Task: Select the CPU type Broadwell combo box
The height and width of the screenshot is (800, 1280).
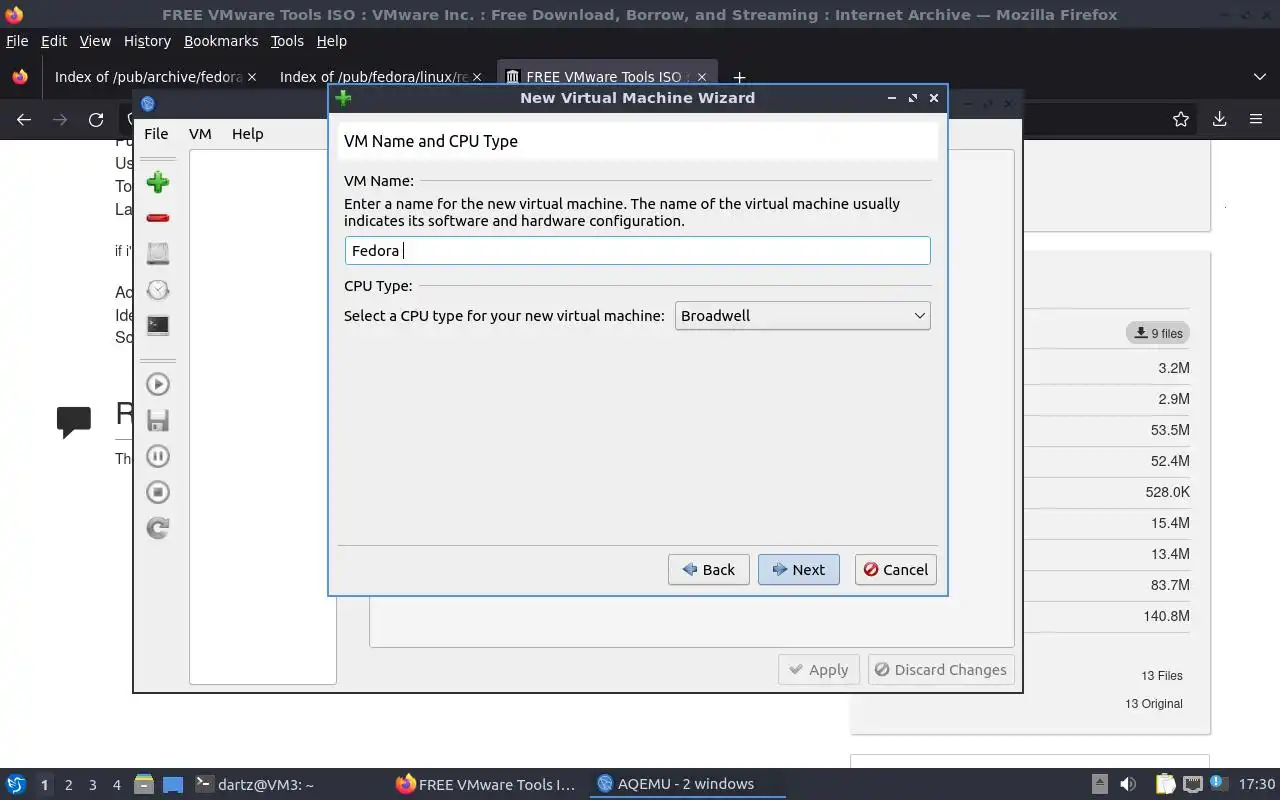Action: (802, 316)
